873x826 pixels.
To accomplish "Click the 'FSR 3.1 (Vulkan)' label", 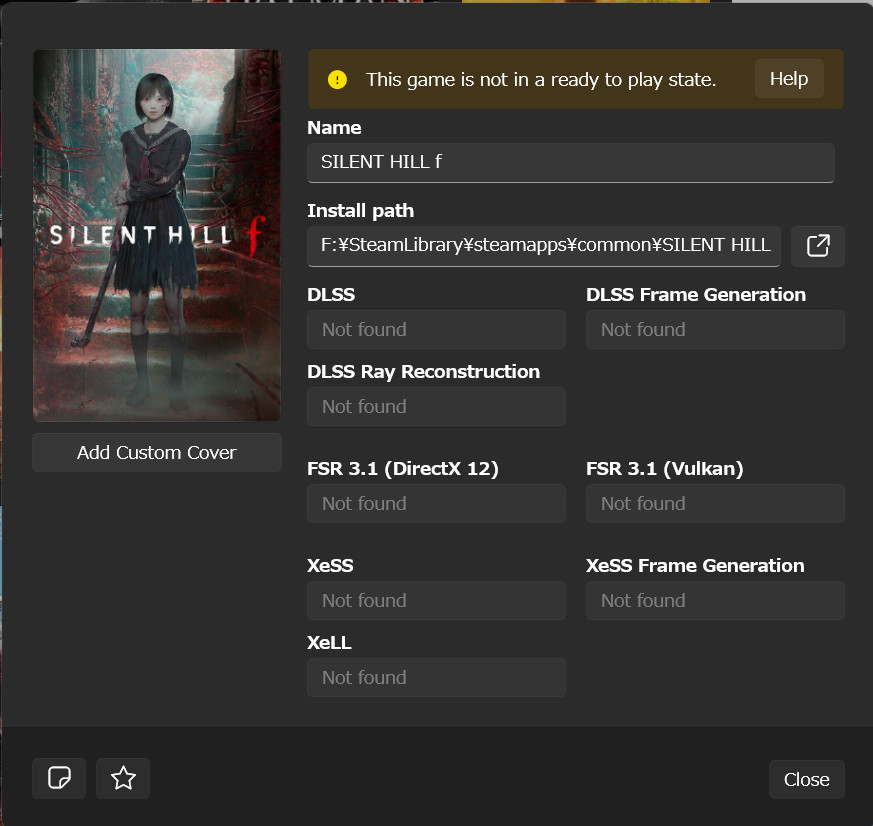I will point(664,469).
